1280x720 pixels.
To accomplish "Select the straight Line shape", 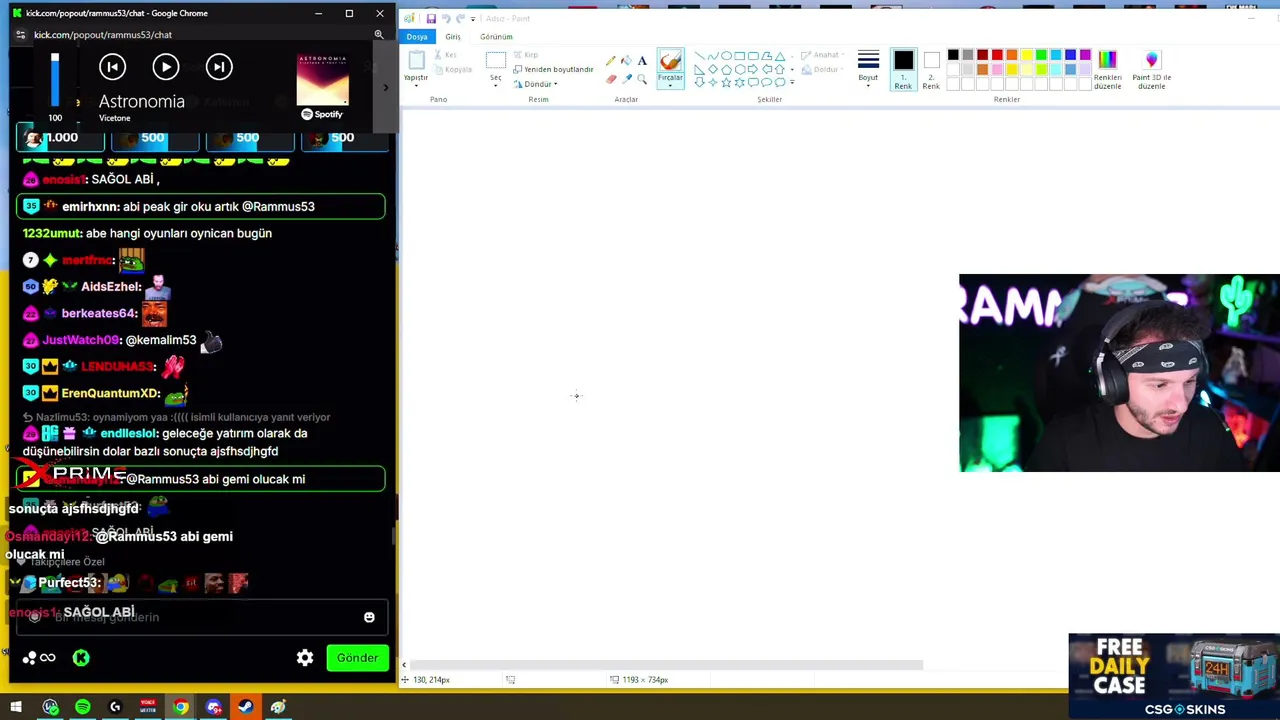I will click(700, 55).
